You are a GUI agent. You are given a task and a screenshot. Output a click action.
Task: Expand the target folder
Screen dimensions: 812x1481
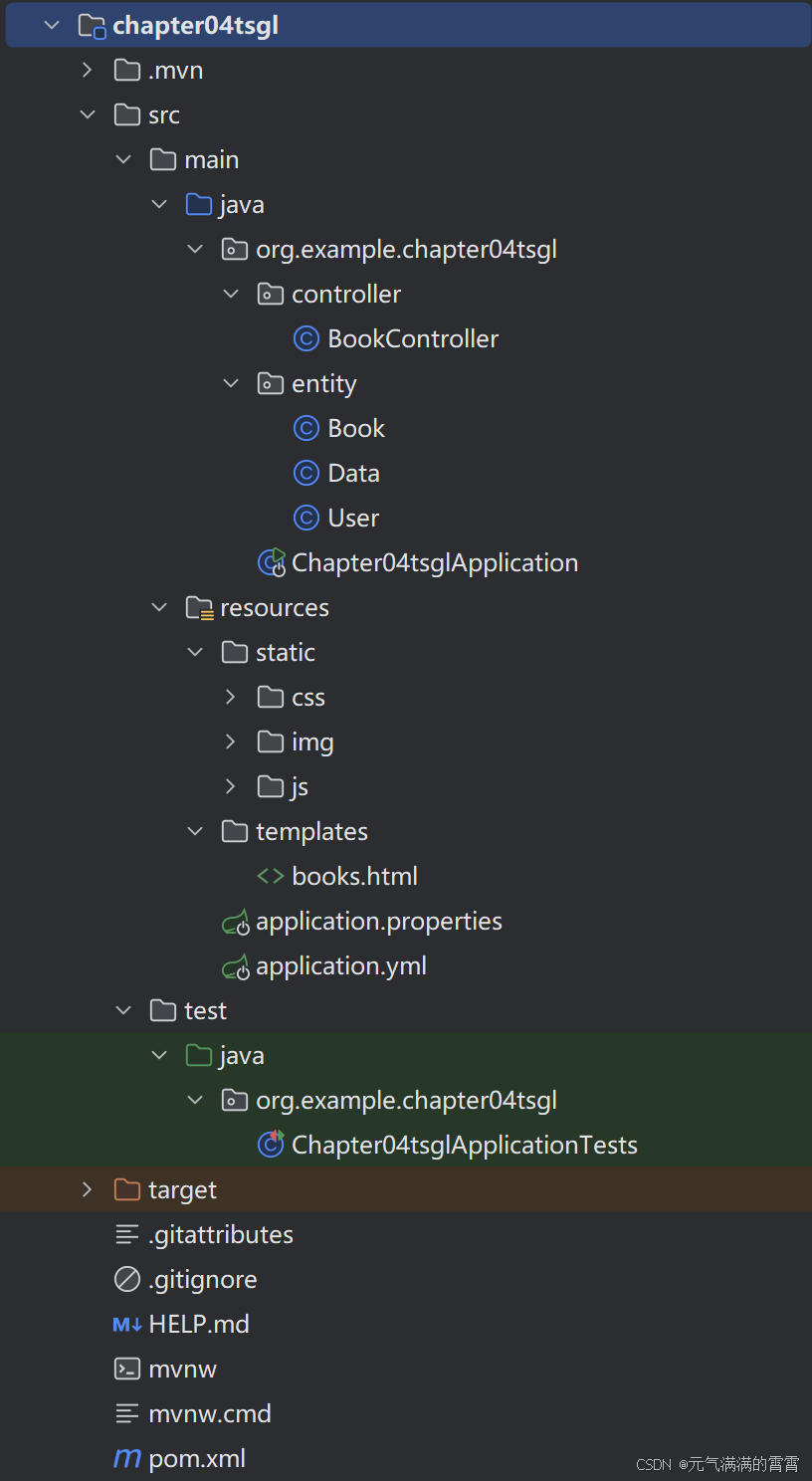(x=87, y=1189)
